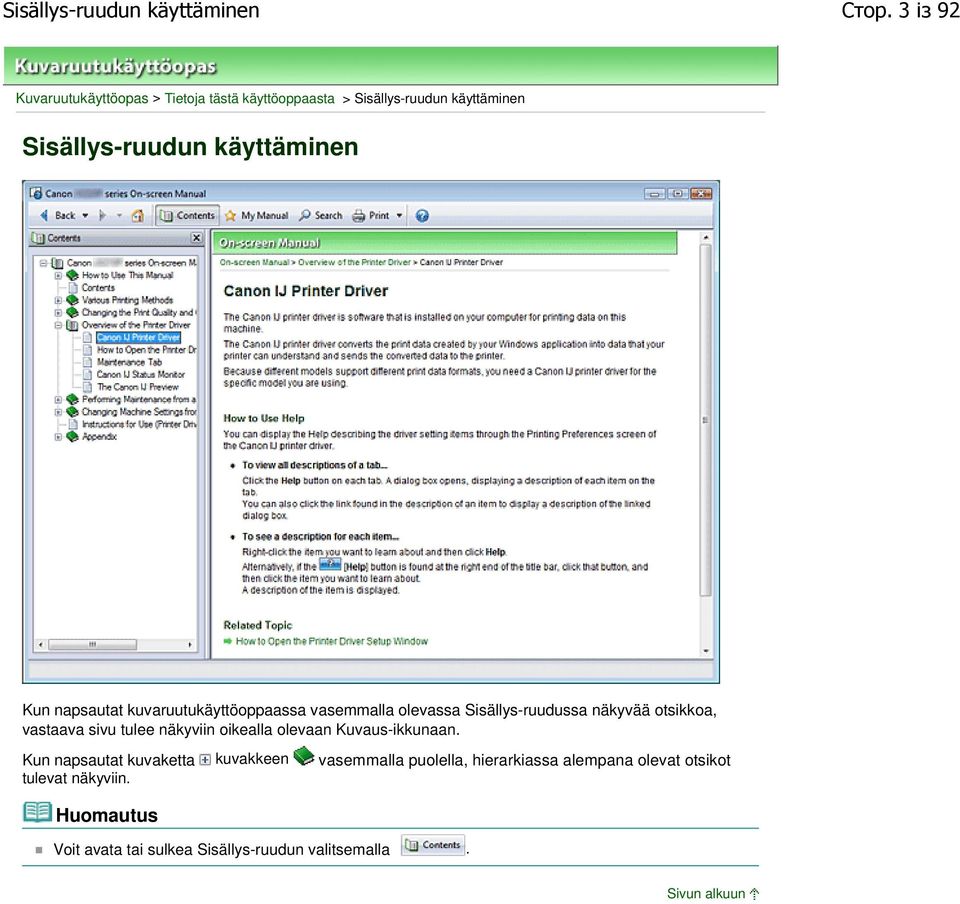Select Various Printing Methods book icon
The width and height of the screenshot is (960, 904).
pos(72,300)
